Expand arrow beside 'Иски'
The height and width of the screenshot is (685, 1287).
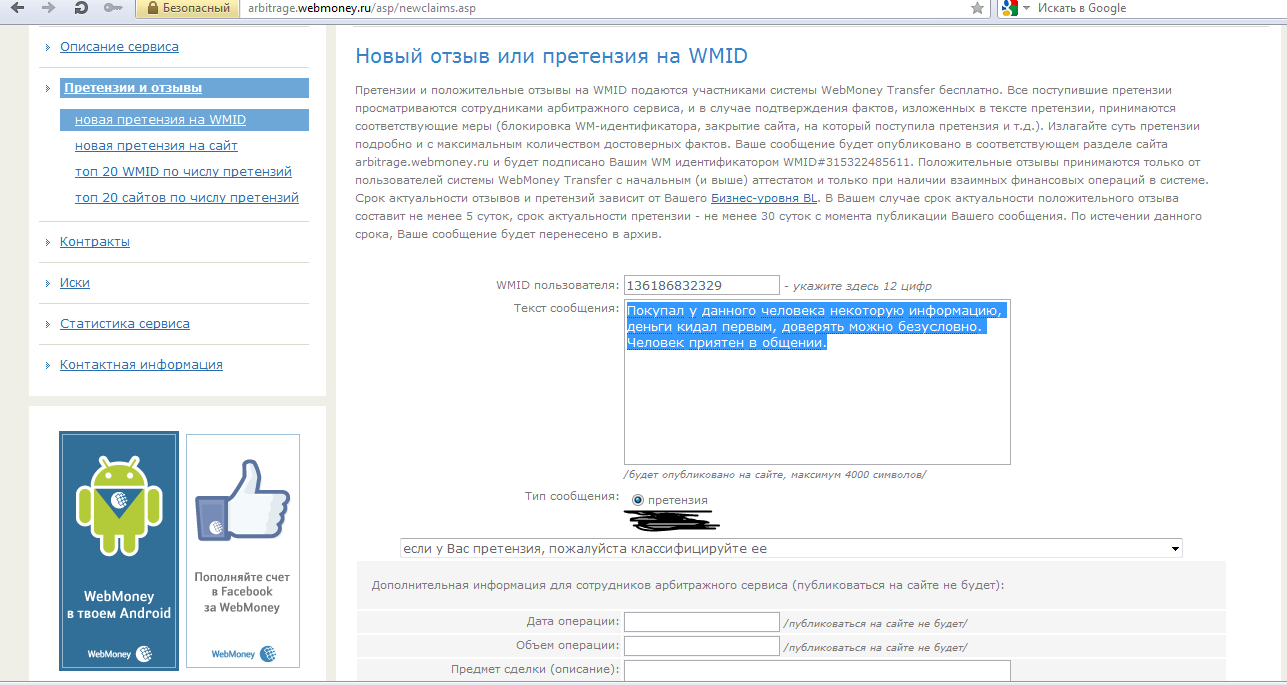(47, 283)
